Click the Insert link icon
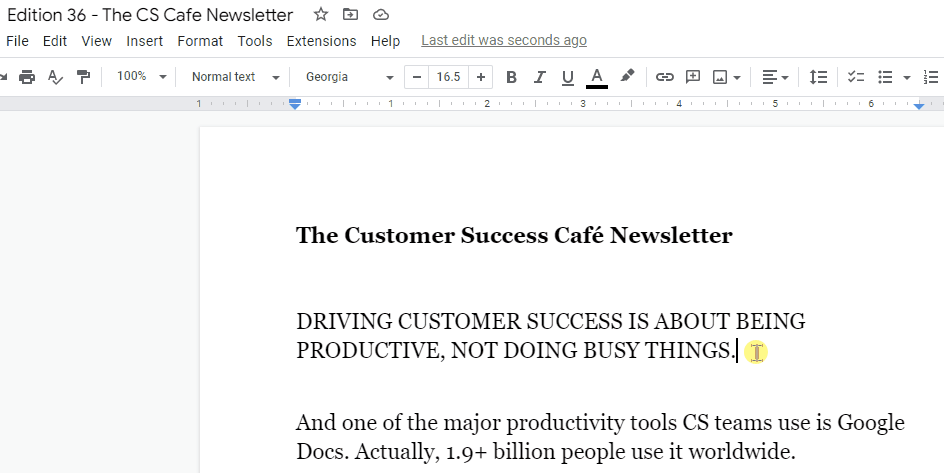944x473 pixels. (x=664, y=77)
